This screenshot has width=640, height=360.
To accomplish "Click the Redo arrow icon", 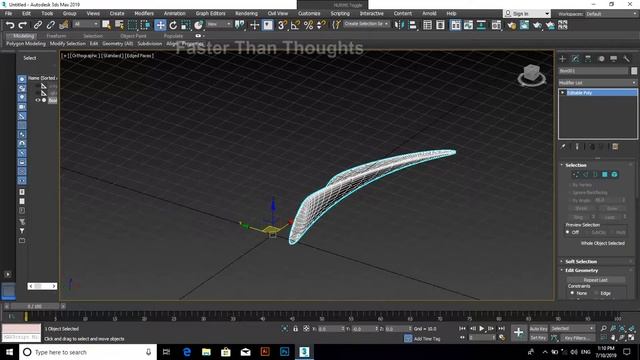I will tap(23, 25).
